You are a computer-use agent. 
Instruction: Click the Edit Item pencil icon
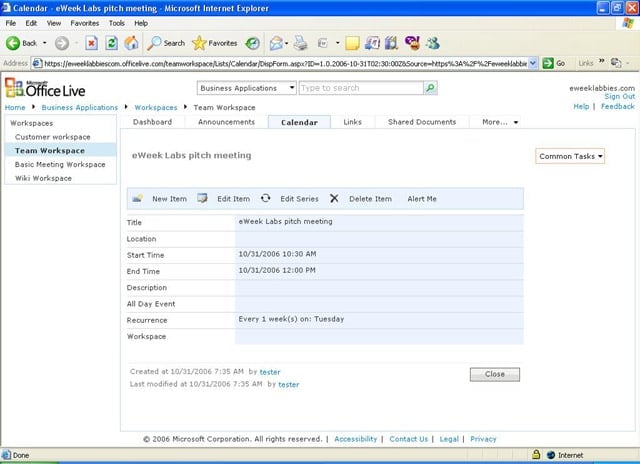coord(202,198)
